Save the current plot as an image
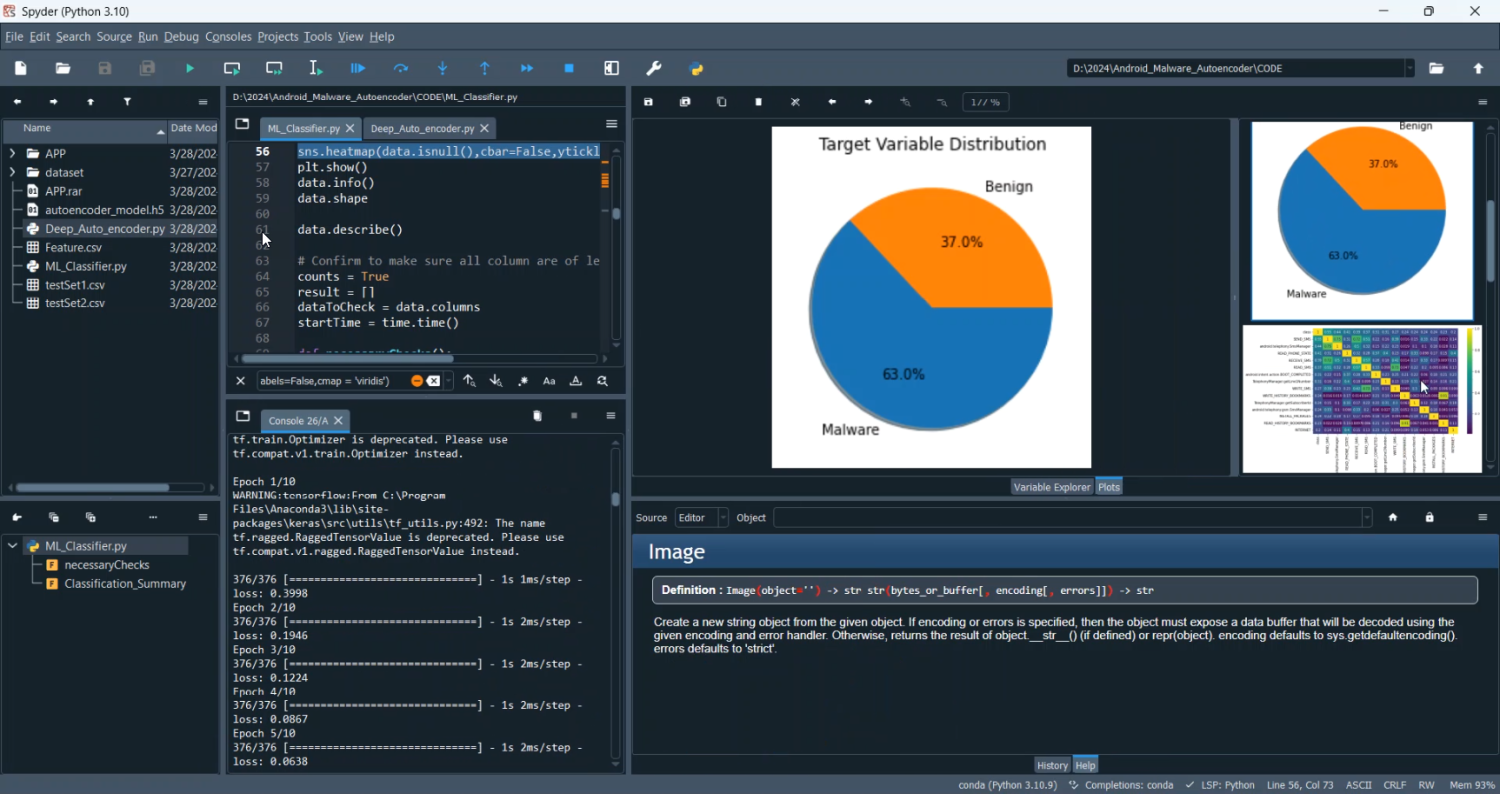1500x794 pixels. [648, 102]
